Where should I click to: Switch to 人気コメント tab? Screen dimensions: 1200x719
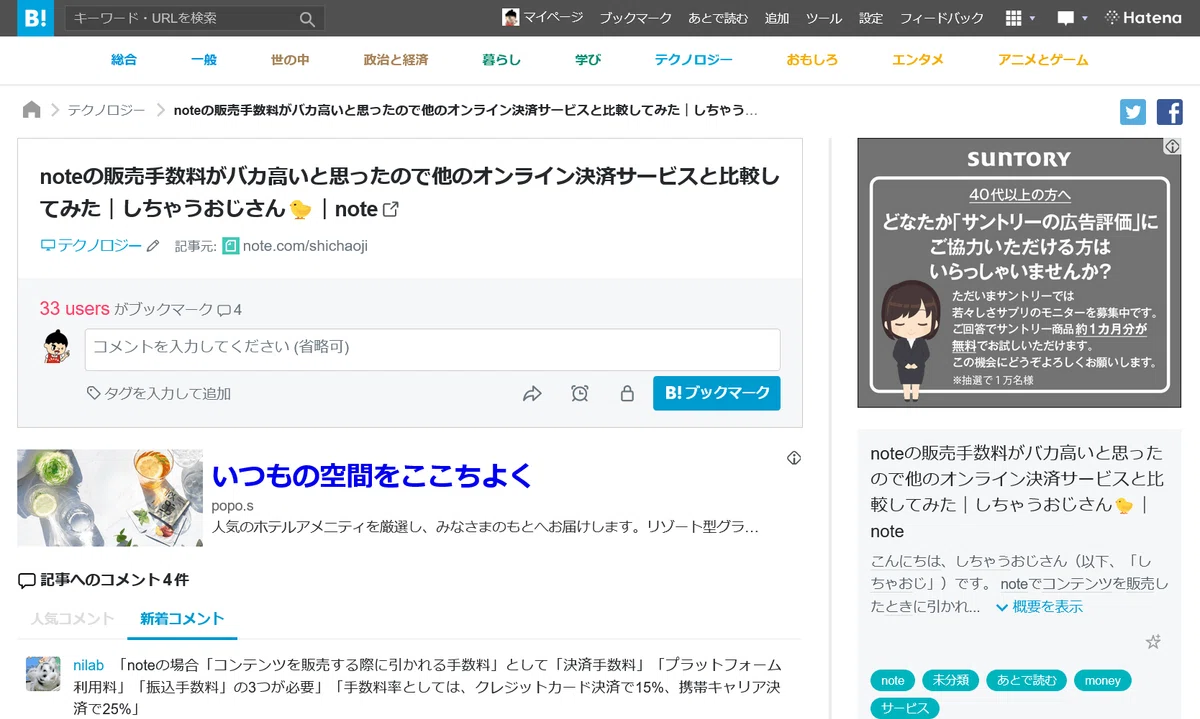point(72,619)
